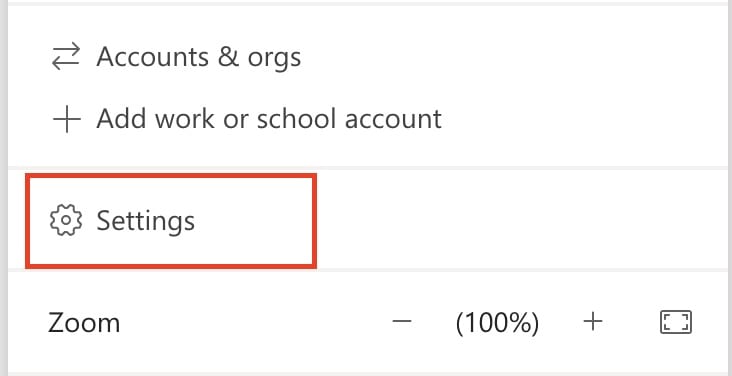732x376 pixels.
Task: Decrease the zoom level below 100%
Action: pyautogui.click(x=401, y=321)
